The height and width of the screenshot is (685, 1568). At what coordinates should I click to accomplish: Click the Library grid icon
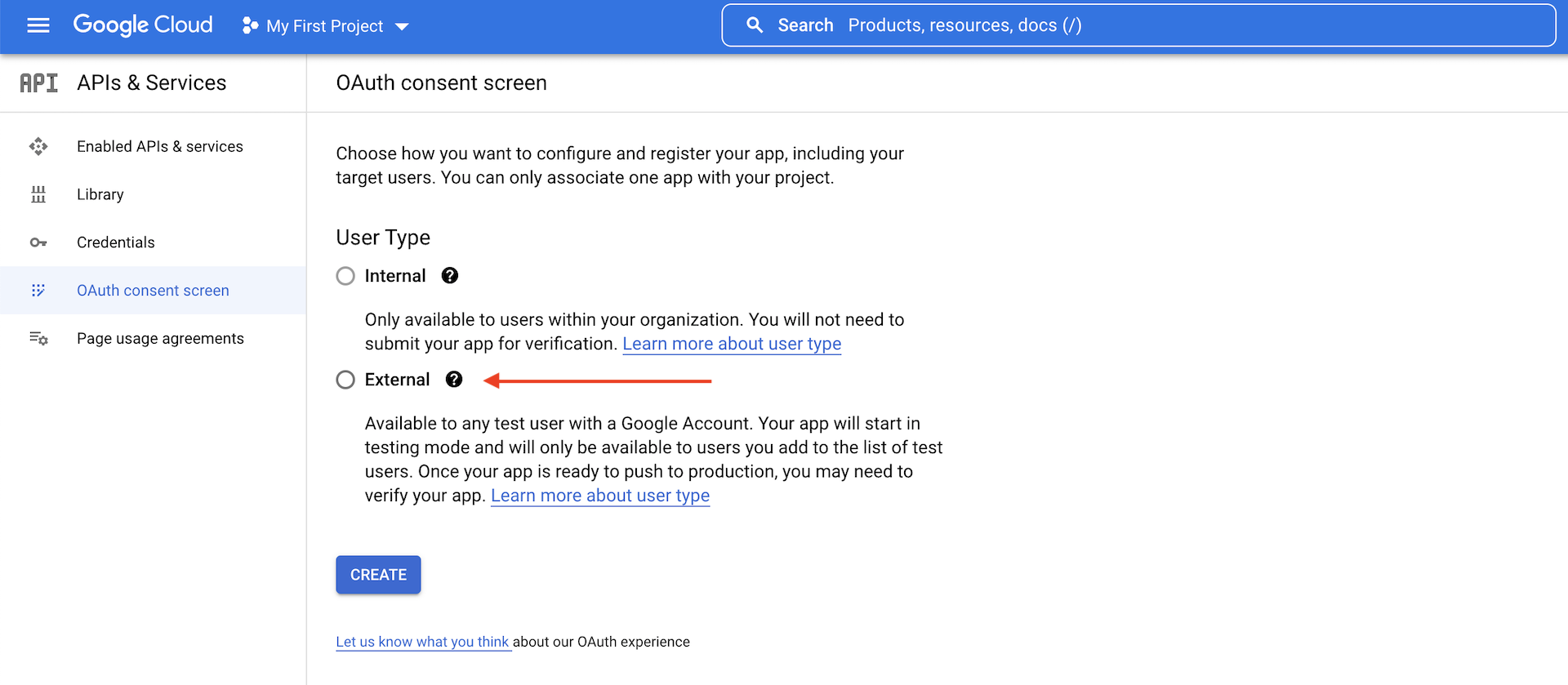pyautogui.click(x=38, y=194)
